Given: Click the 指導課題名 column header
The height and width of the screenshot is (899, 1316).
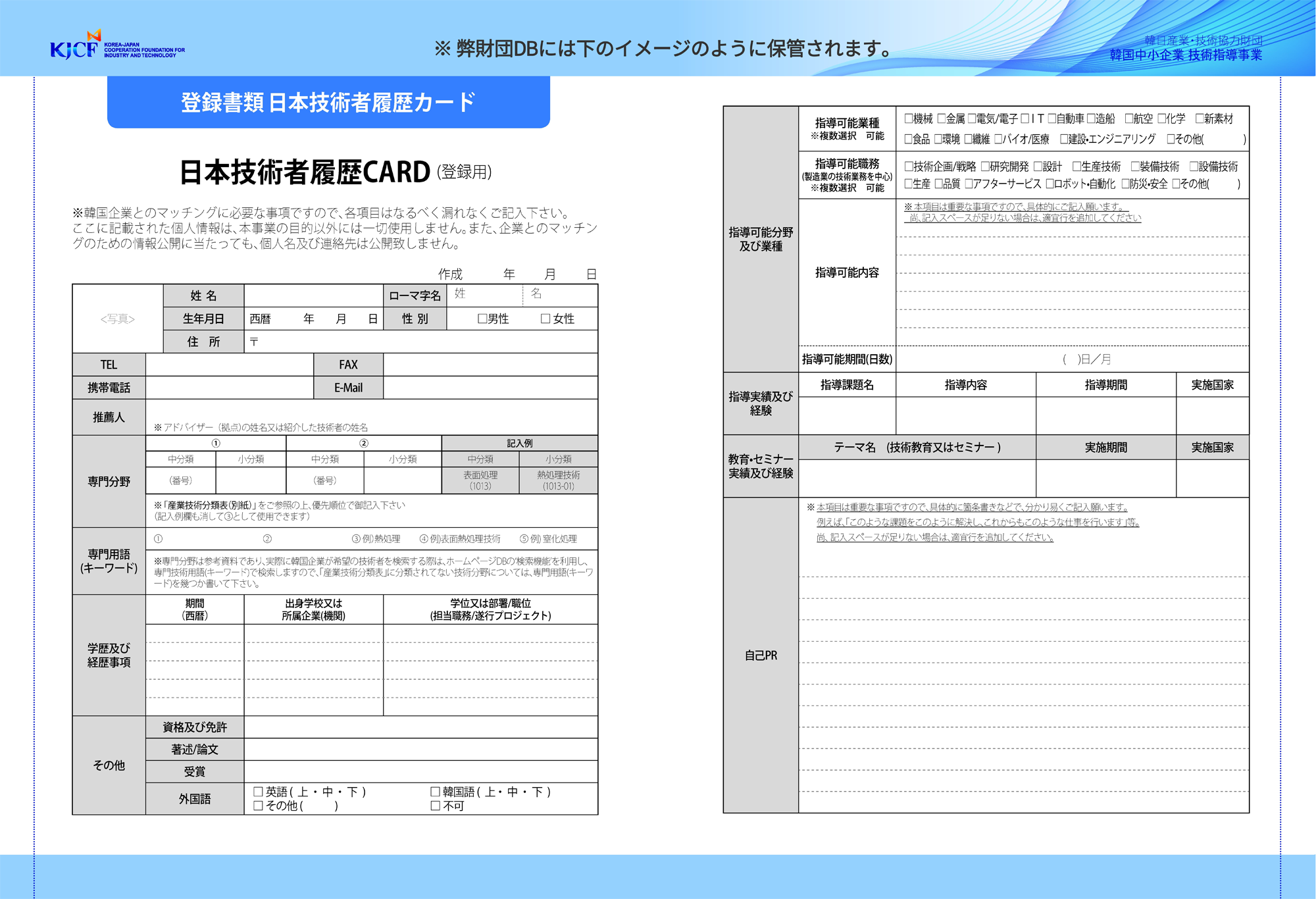Looking at the screenshot, I should point(848,385).
